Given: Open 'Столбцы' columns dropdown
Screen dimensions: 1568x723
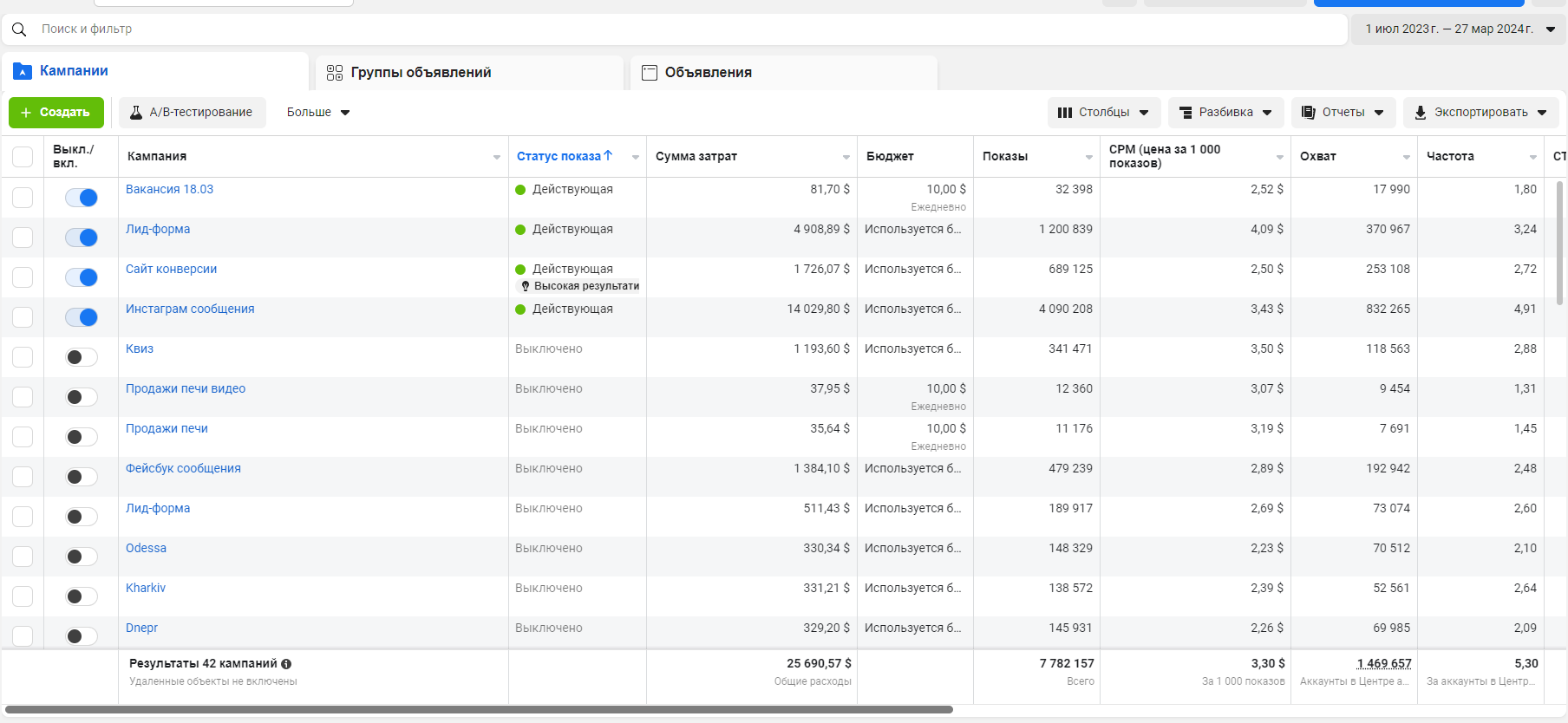Looking at the screenshot, I should click(x=1103, y=113).
